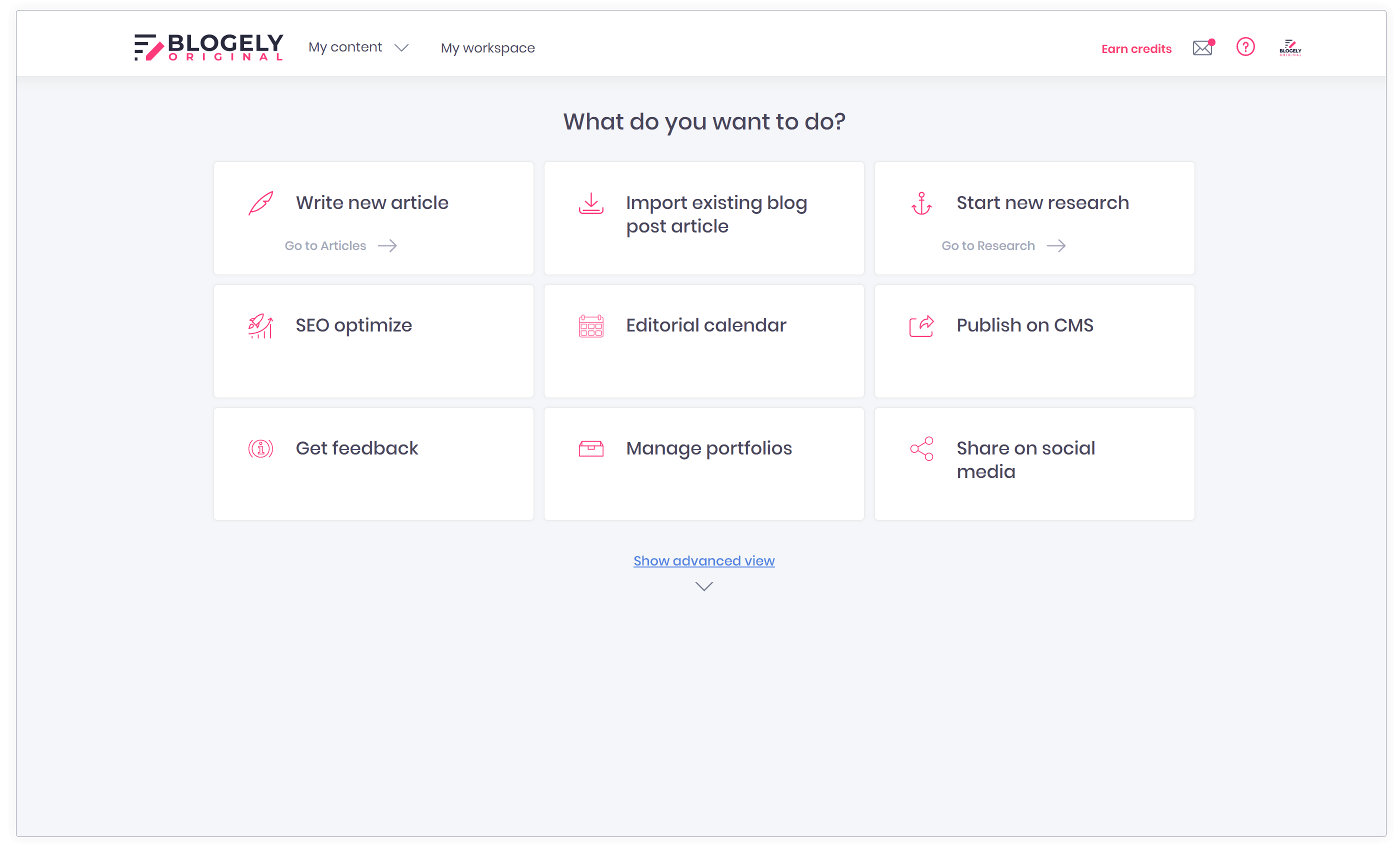Open the mail envelope notifications
Image resolution: width=1400 pixels, height=847 pixels.
(x=1202, y=47)
